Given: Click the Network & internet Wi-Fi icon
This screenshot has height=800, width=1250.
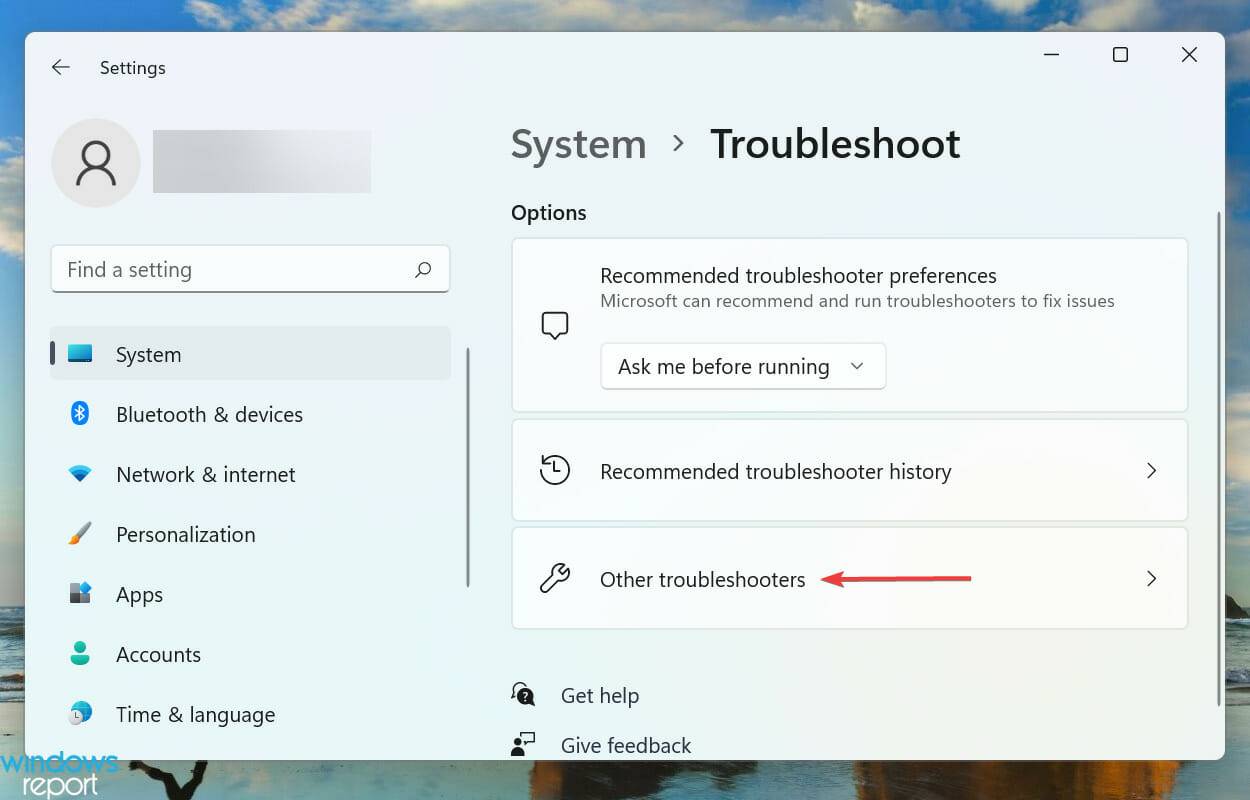Looking at the screenshot, I should pyautogui.click(x=80, y=474).
